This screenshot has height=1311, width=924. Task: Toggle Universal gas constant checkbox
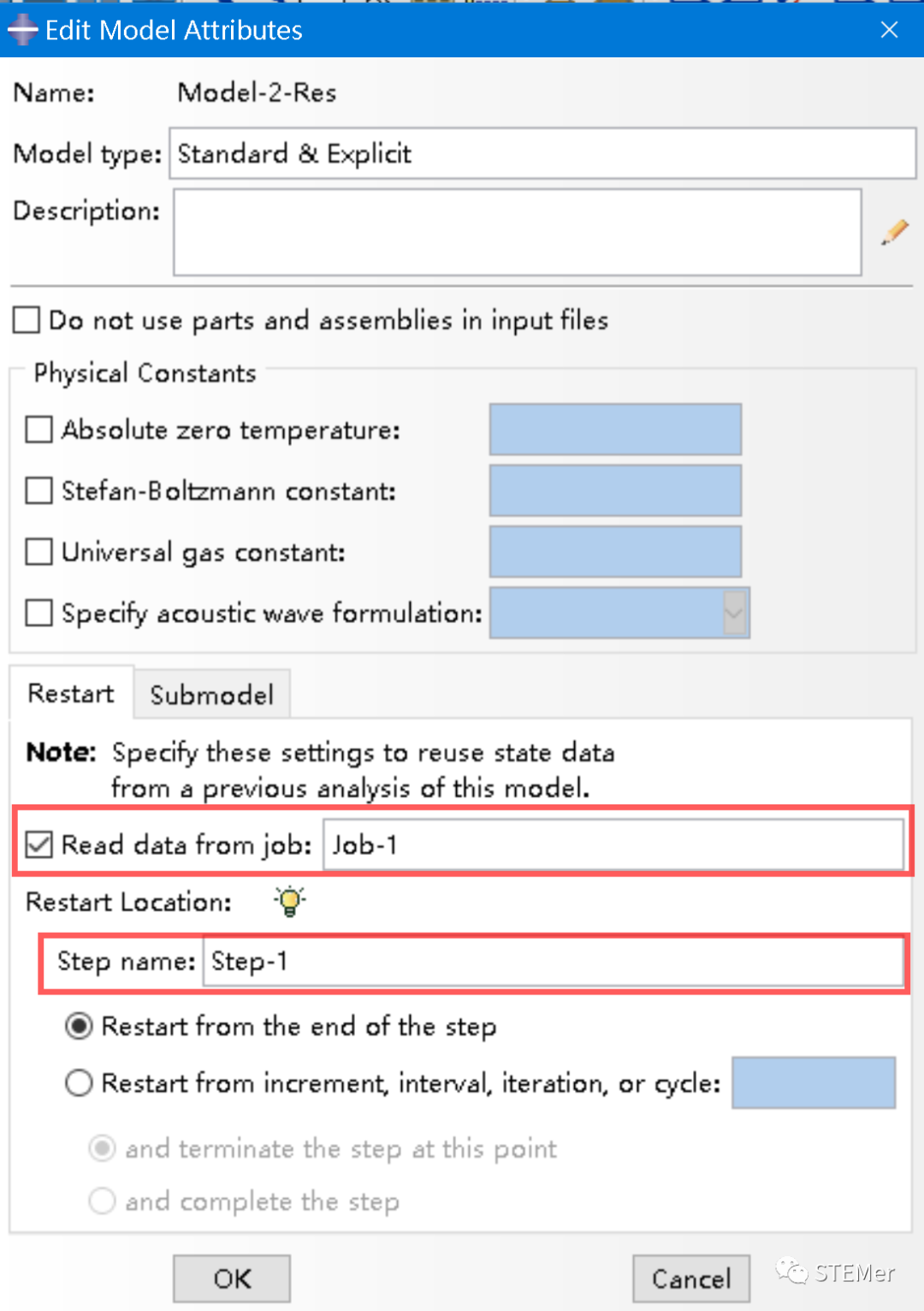(39, 552)
